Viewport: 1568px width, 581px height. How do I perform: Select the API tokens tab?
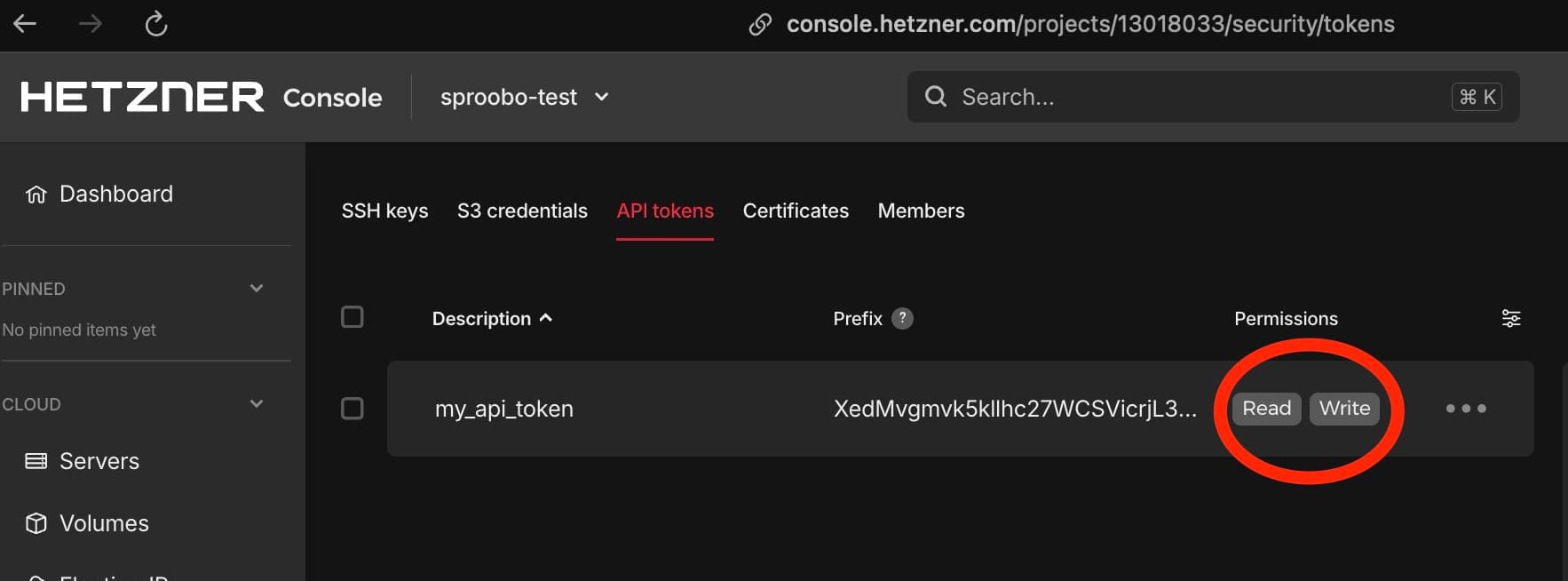coord(665,211)
